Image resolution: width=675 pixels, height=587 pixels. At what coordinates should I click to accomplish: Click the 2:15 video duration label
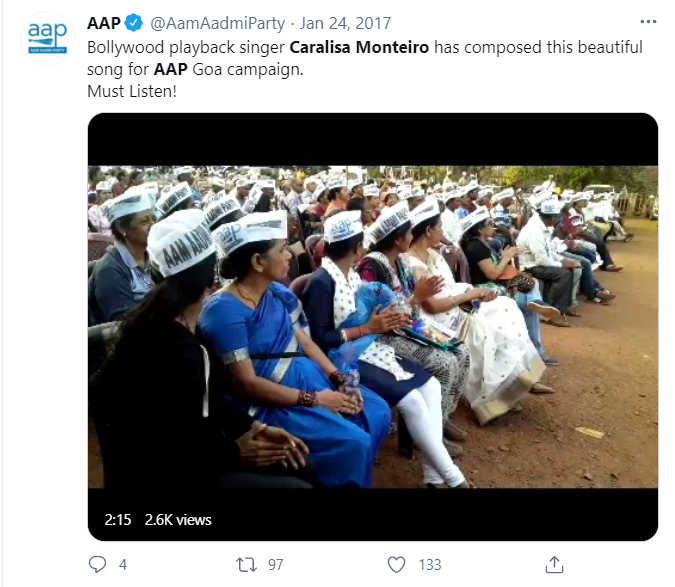(x=118, y=520)
